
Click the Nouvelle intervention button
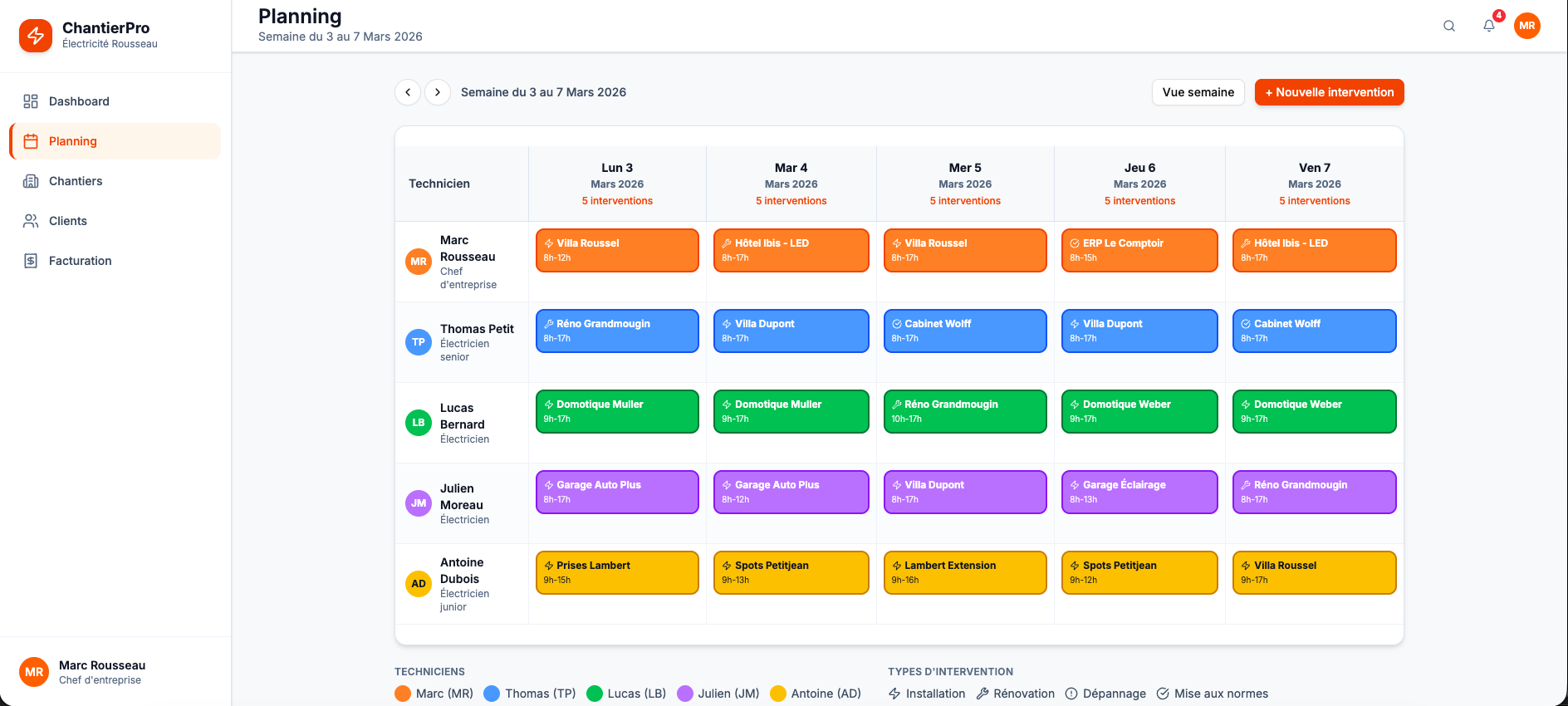[1329, 92]
